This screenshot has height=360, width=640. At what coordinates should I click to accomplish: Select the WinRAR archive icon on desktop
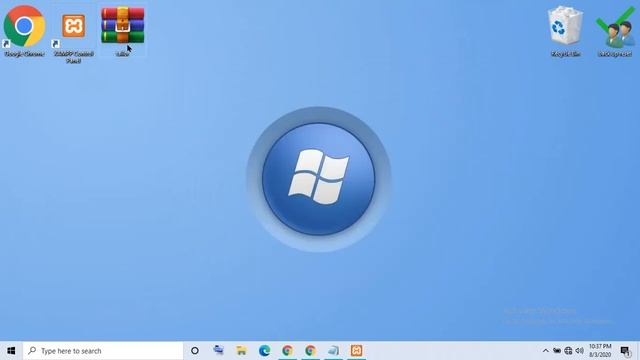(x=122, y=31)
